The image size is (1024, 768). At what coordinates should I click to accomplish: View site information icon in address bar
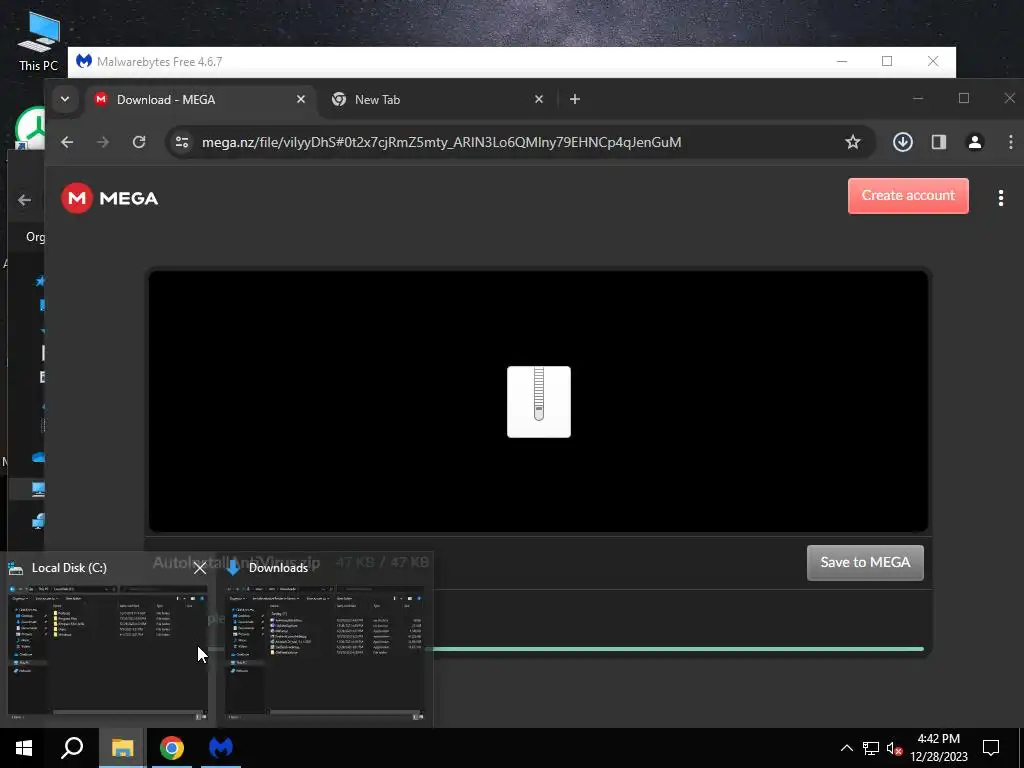point(182,142)
